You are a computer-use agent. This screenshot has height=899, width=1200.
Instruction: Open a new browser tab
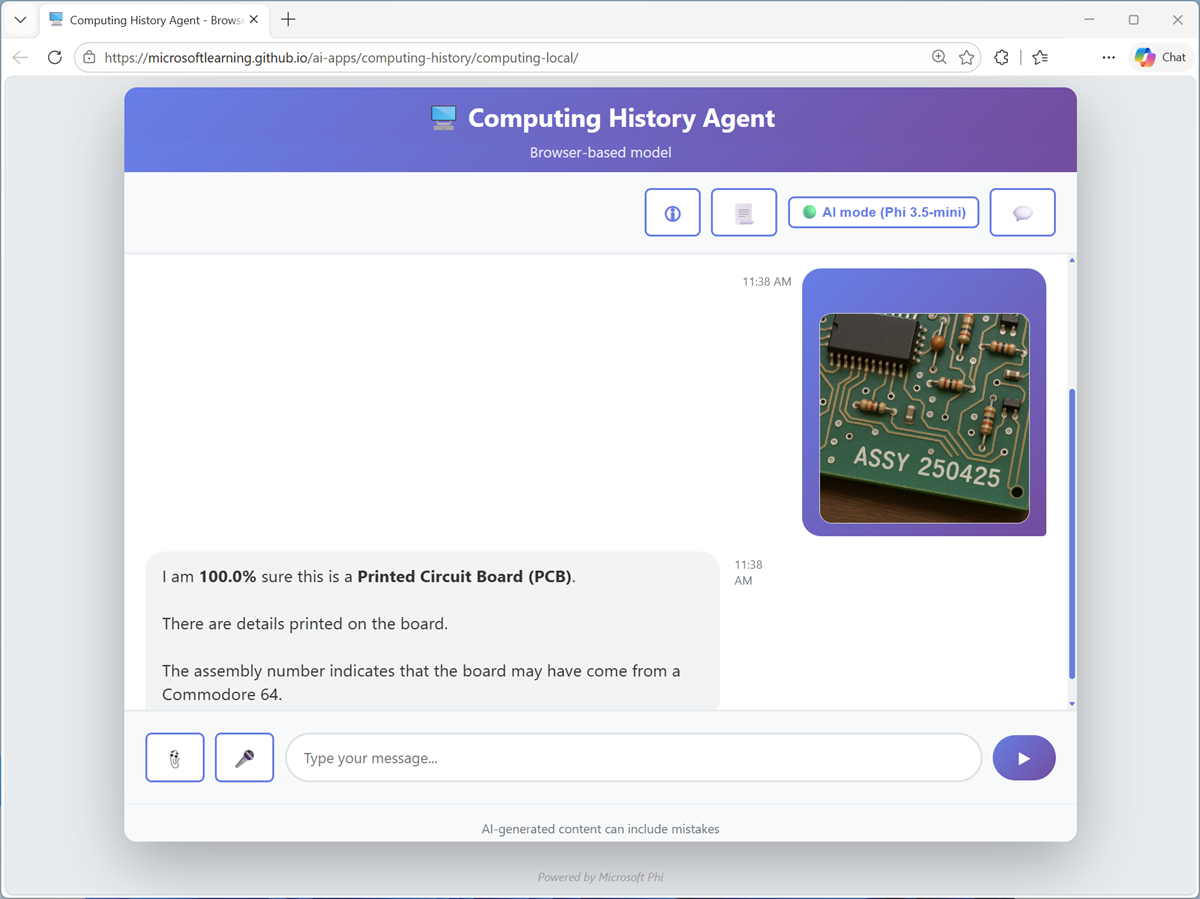288,20
